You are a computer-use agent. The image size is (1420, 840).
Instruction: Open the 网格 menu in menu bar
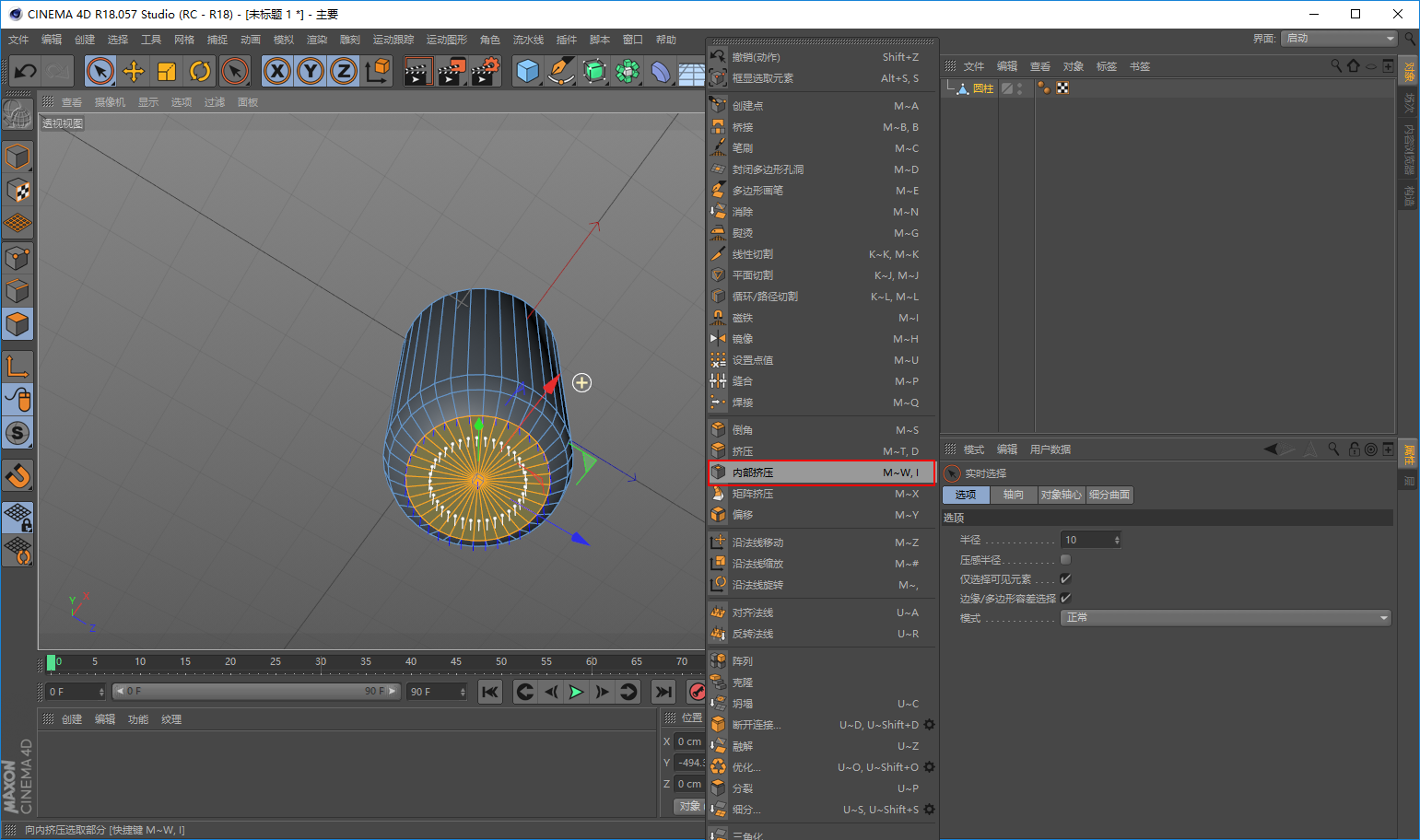click(184, 40)
